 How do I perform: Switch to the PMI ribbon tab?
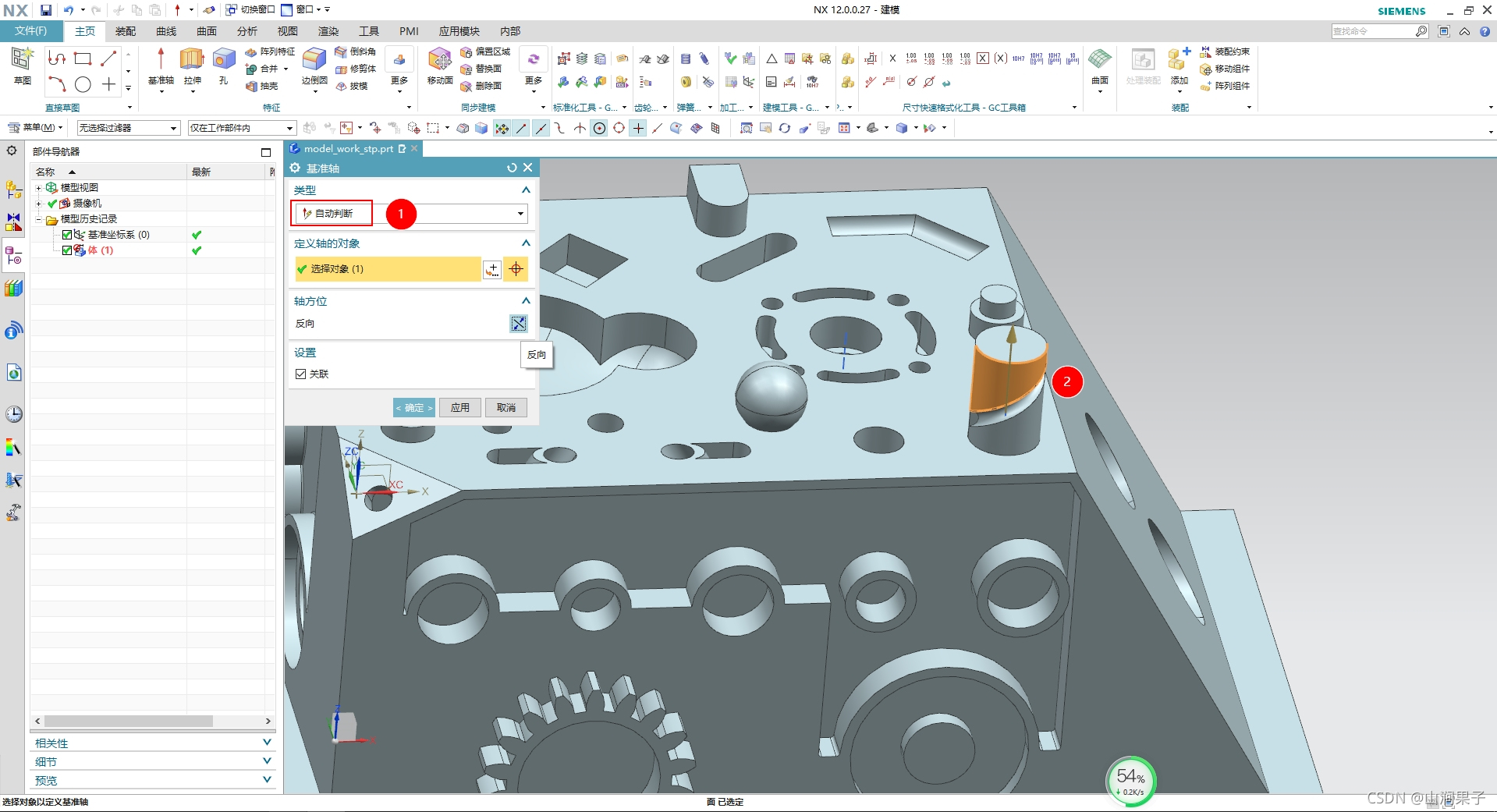[x=409, y=31]
